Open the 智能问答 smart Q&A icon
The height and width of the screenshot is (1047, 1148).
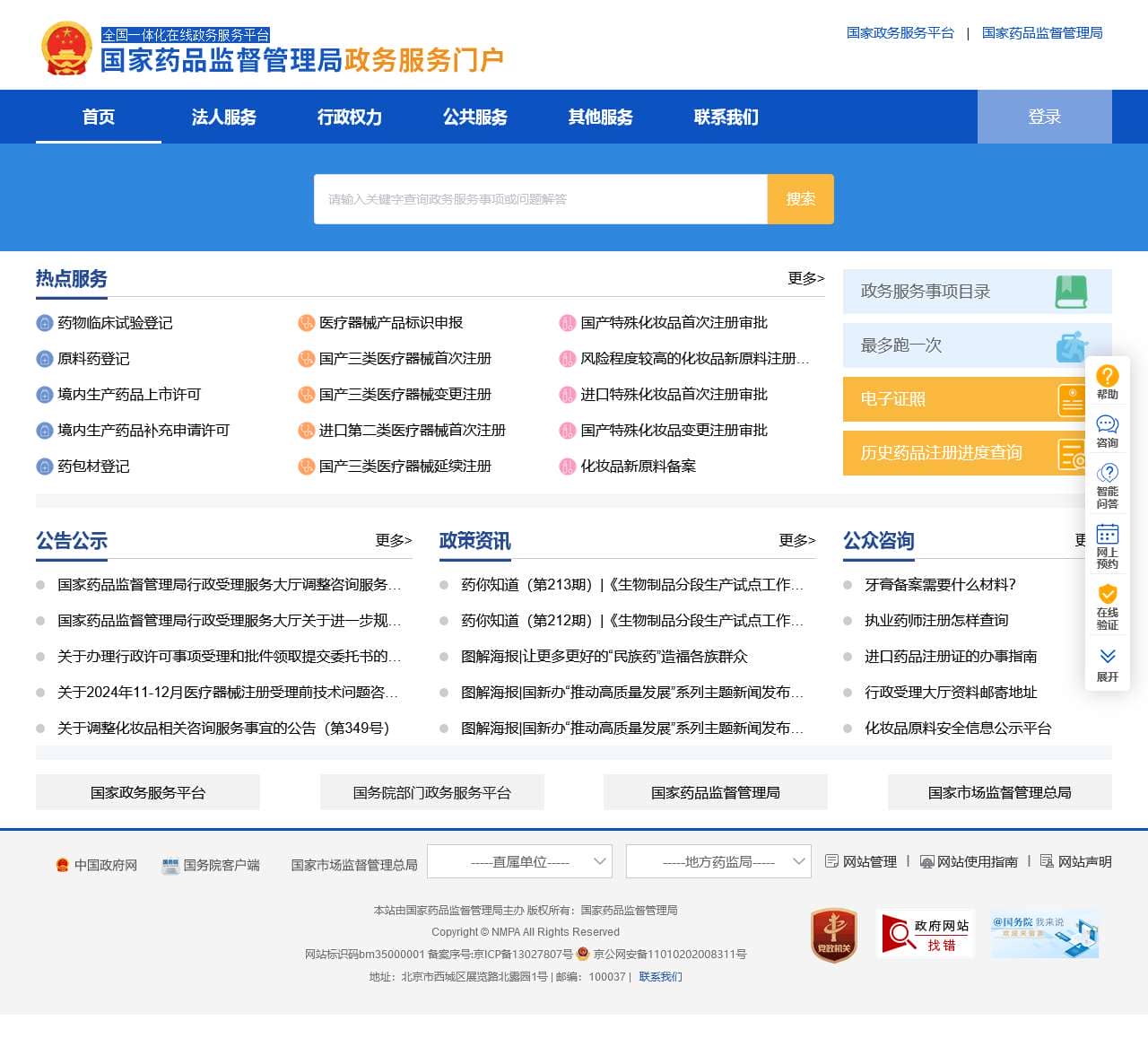point(1108,474)
